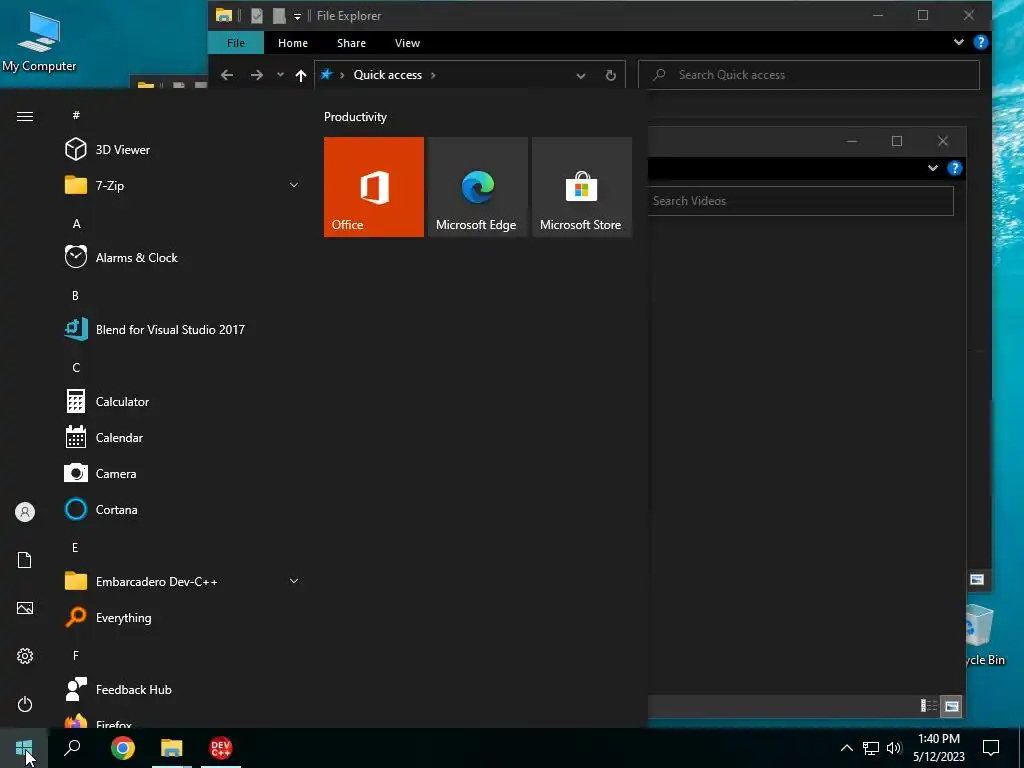Jump to letter F section header
1024x768 pixels.
pyautogui.click(x=75, y=656)
